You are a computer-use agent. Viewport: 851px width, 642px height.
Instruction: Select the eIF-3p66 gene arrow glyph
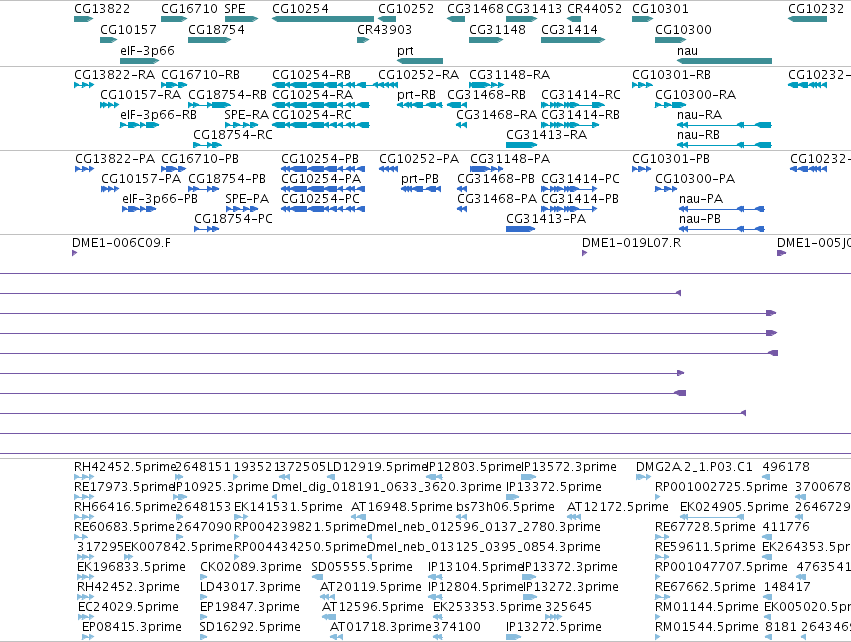(x=139, y=61)
